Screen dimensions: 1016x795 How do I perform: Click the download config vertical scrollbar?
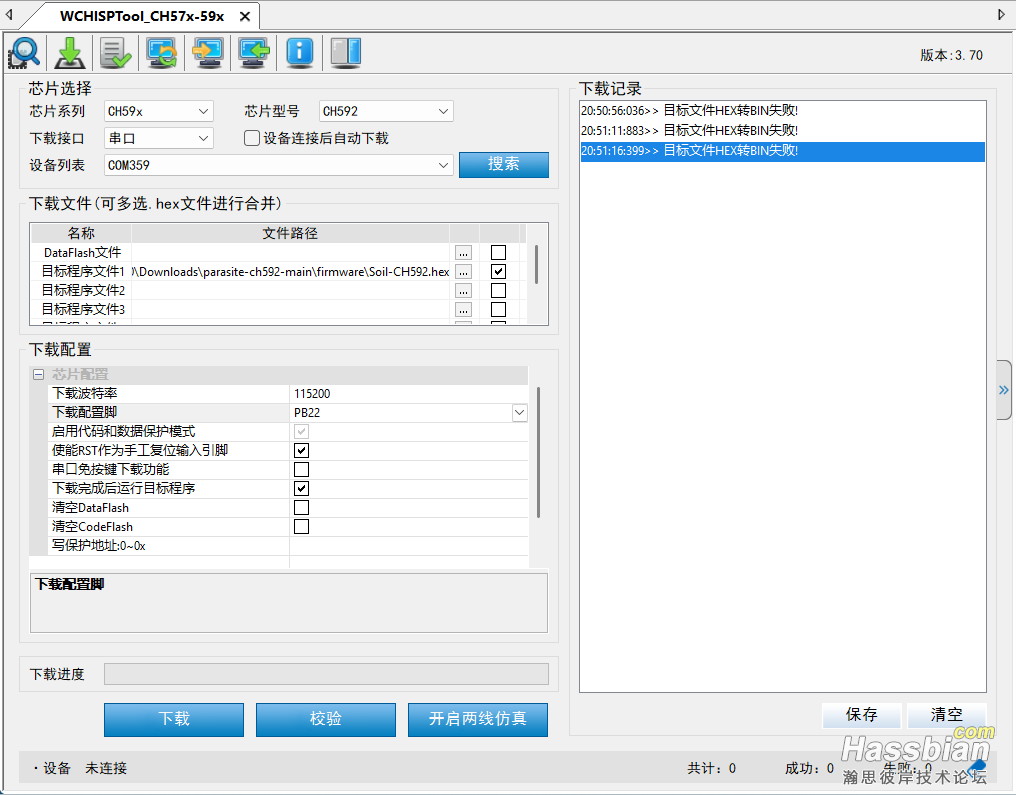538,454
